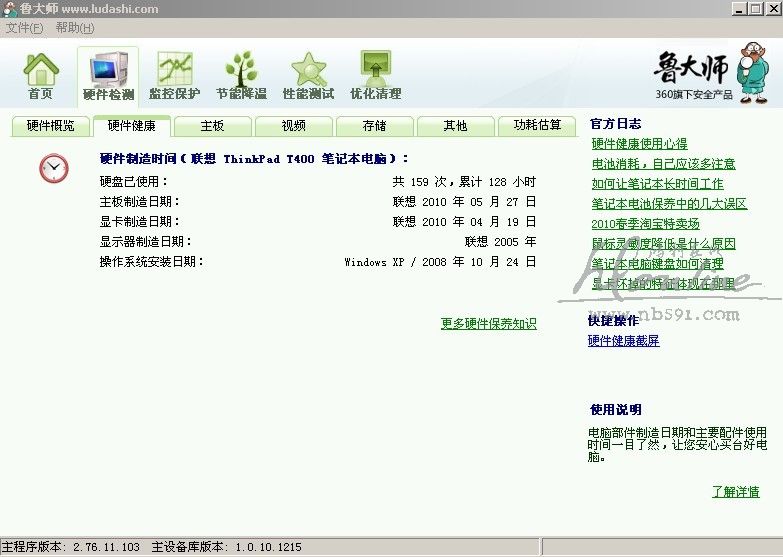Maximize the 鲁大师 window
The image size is (783, 557).
pyautogui.click(x=756, y=8)
